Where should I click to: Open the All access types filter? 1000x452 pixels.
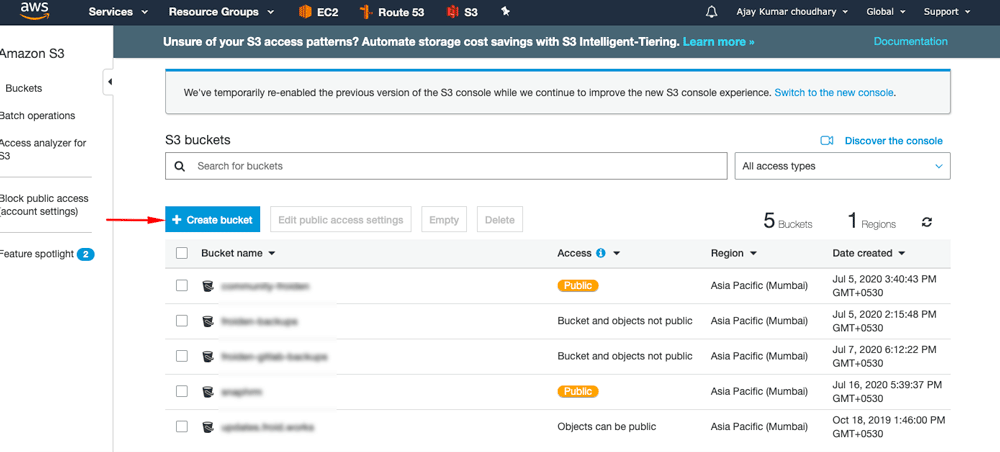(842, 166)
